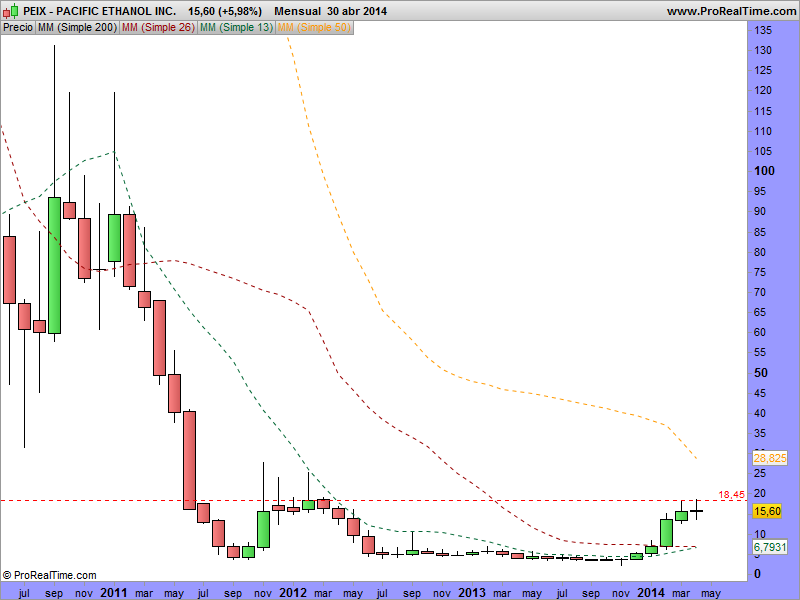Click the bold 50 value on price axis
800x600 pixels.
(x=761, y=373)
